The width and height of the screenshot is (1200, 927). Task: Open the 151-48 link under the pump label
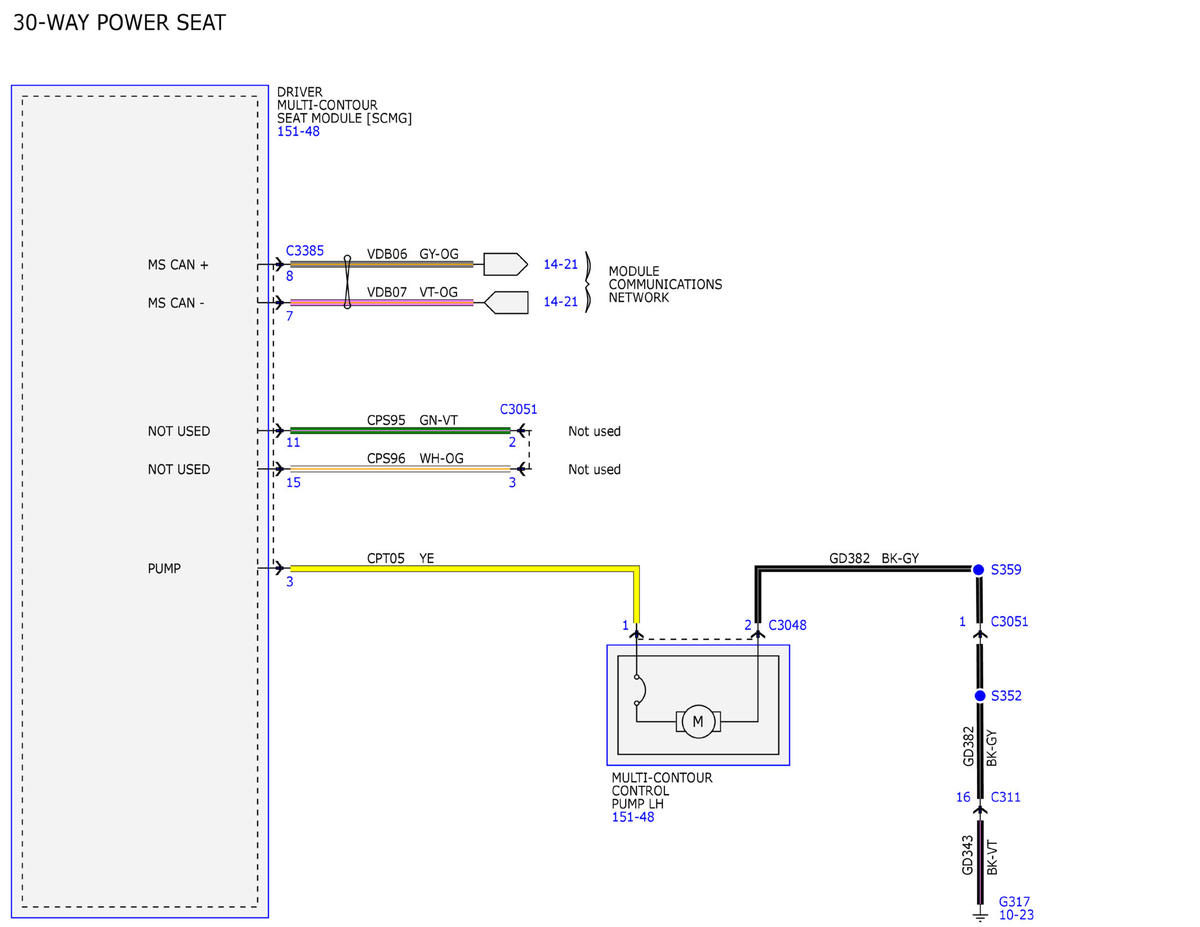tap(633, 817)
